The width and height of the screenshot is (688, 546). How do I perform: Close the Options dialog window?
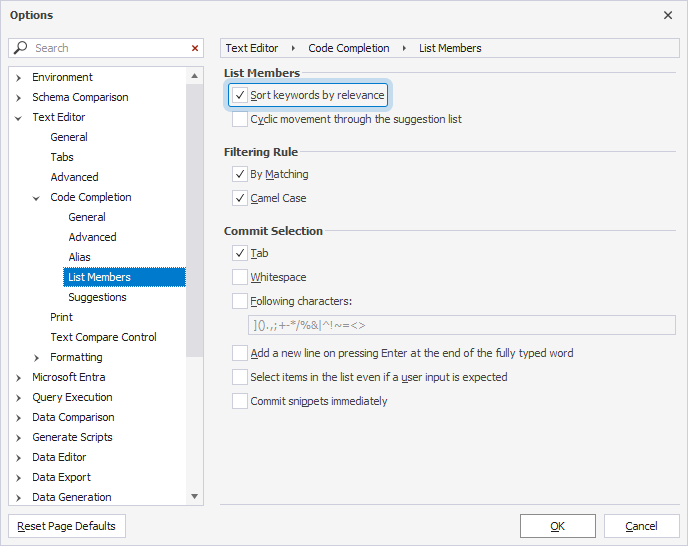click(x=668, y=15)
